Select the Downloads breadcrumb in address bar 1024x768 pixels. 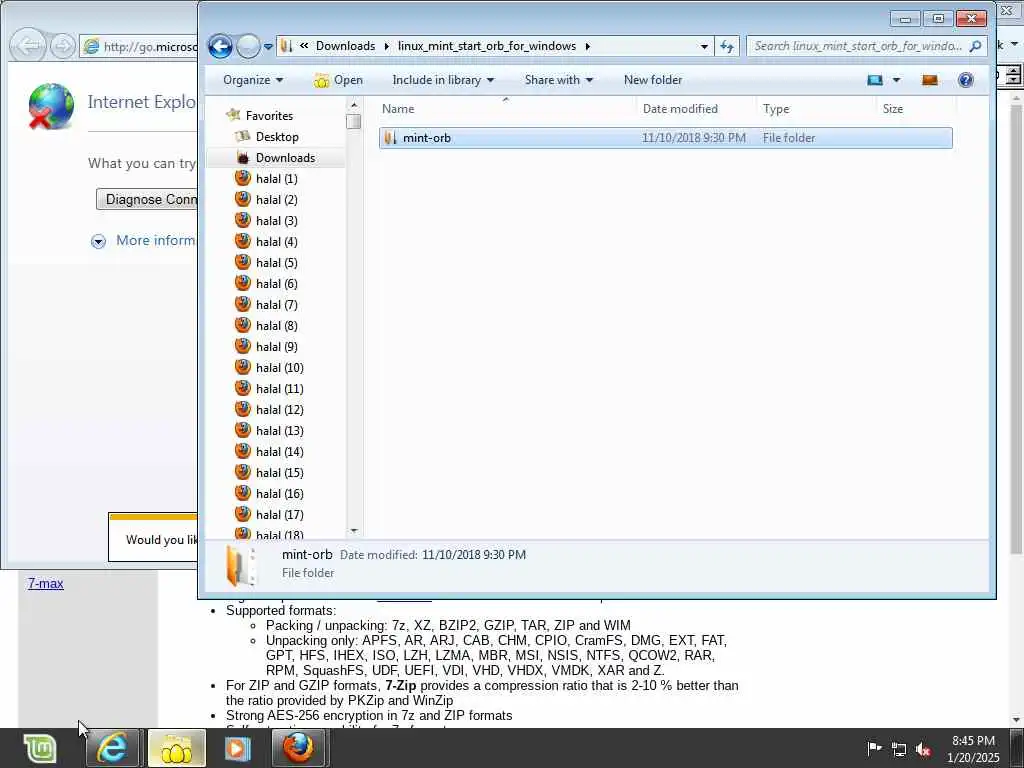[345, 46]
